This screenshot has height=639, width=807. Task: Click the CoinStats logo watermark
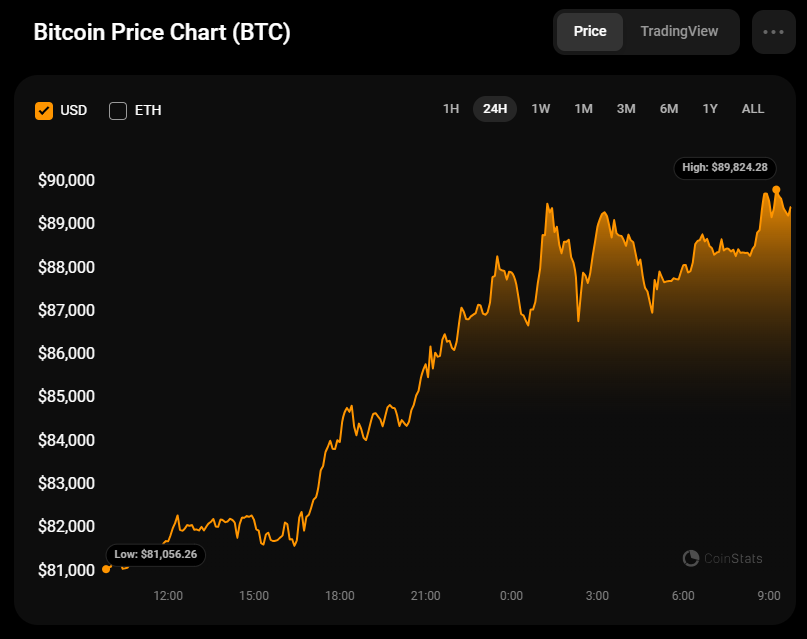tap(719, 558)
